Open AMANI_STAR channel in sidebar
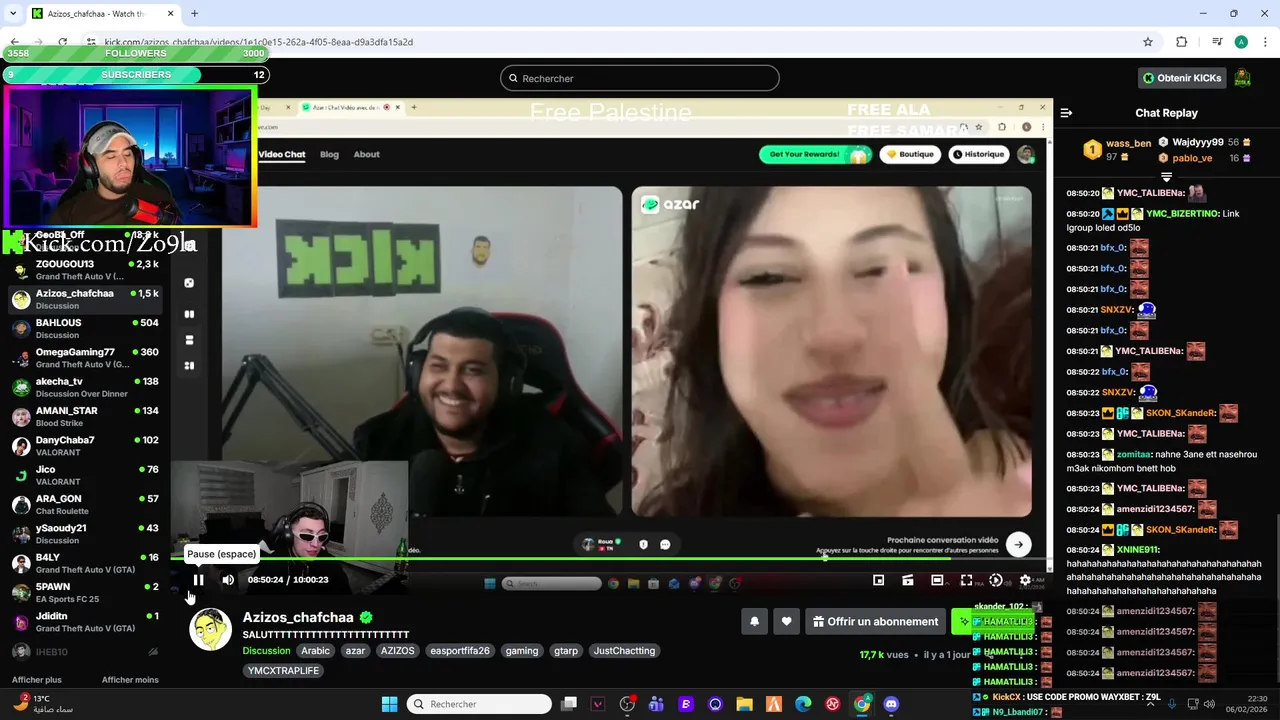 point(85,417)
